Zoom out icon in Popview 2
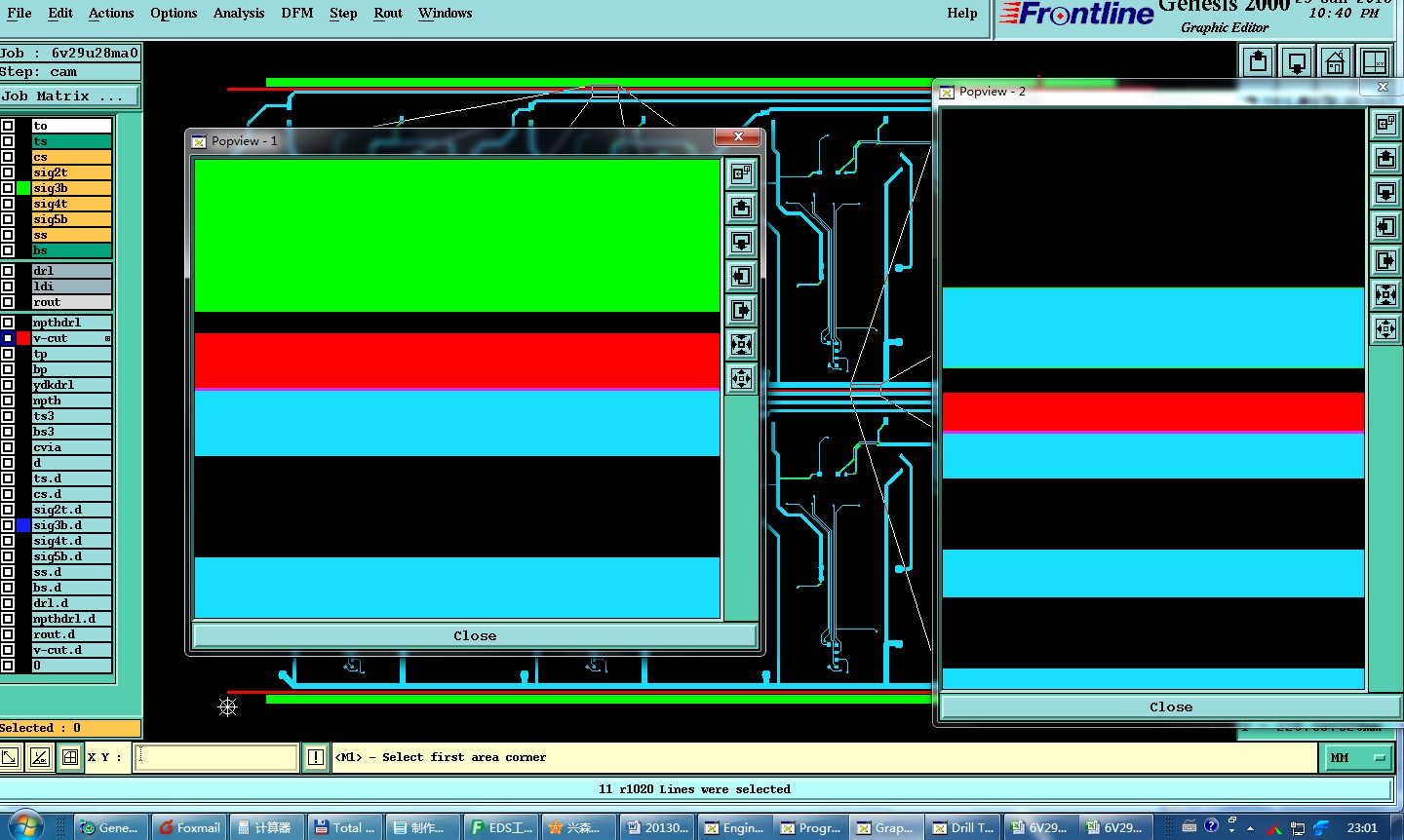The height and width of the screenshot is (840, 1404). pos(1385,328)
